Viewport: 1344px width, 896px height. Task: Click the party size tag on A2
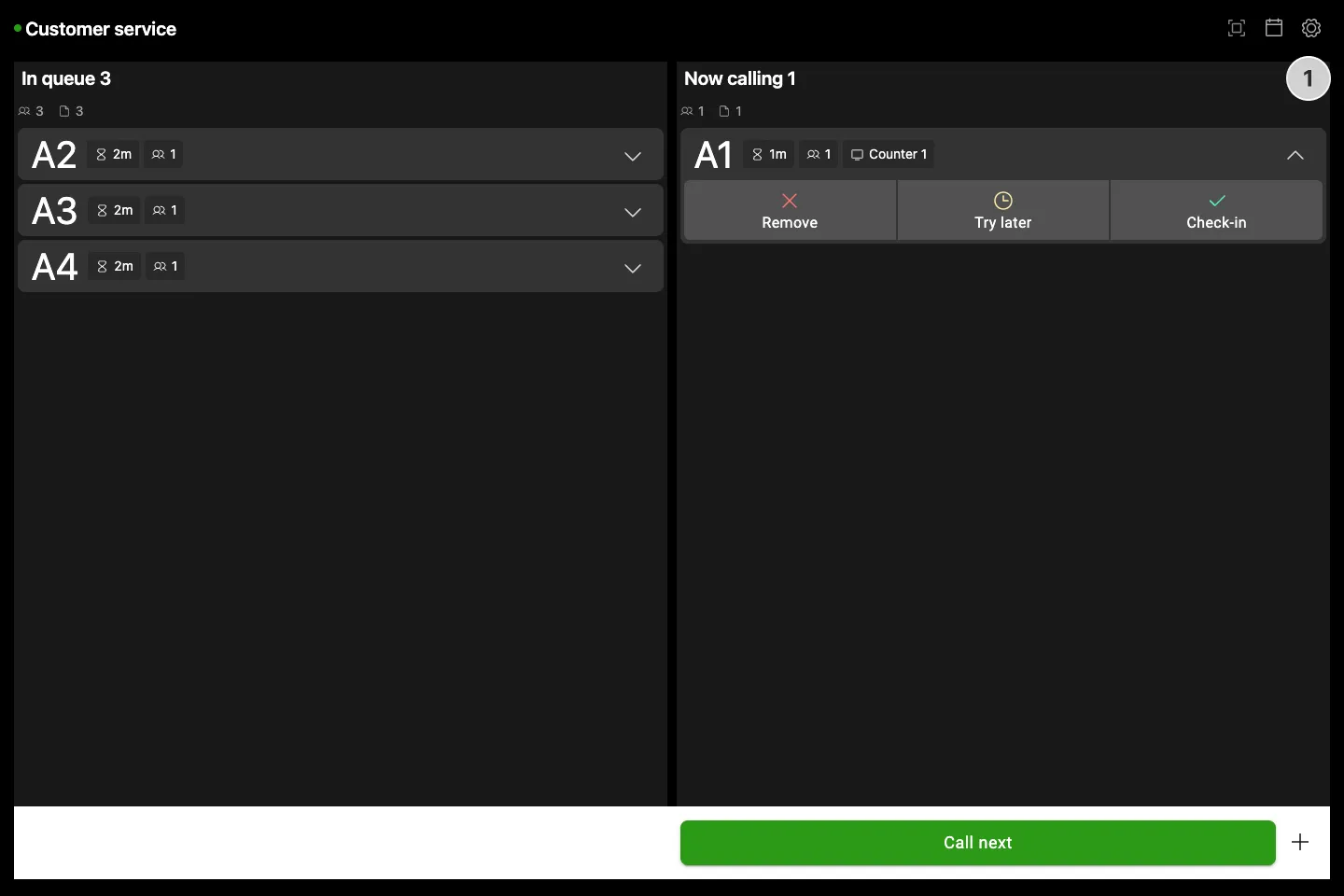click(x=164, y=154)
